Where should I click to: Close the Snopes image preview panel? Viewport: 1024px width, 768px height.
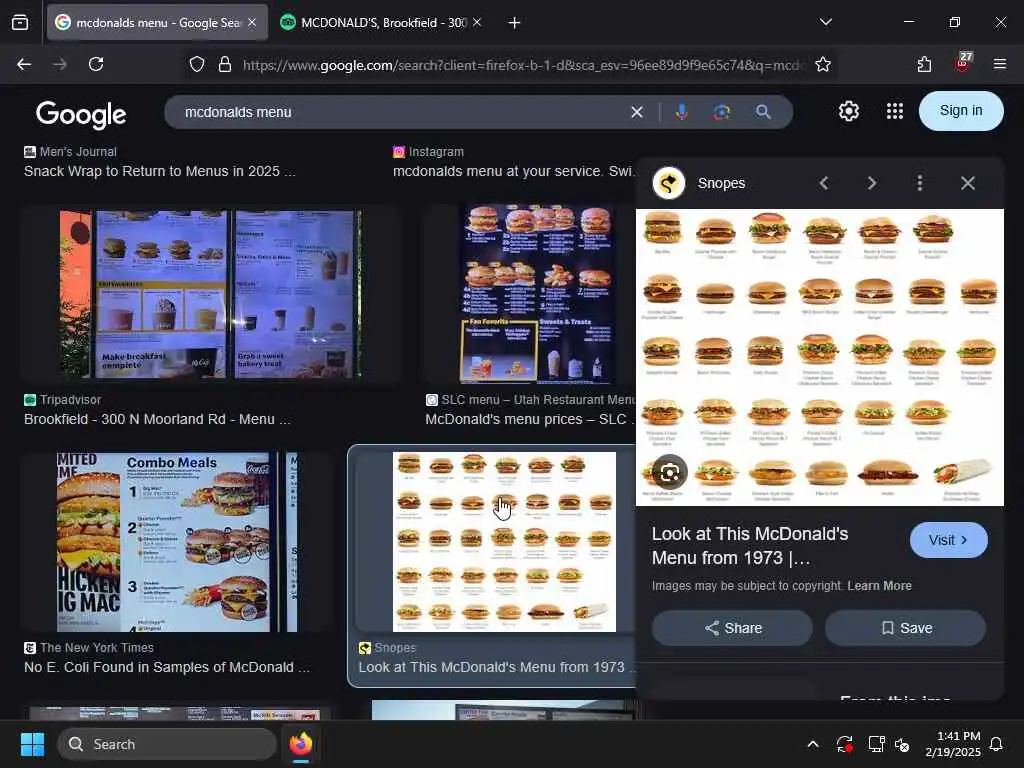(x=968, y=183)
